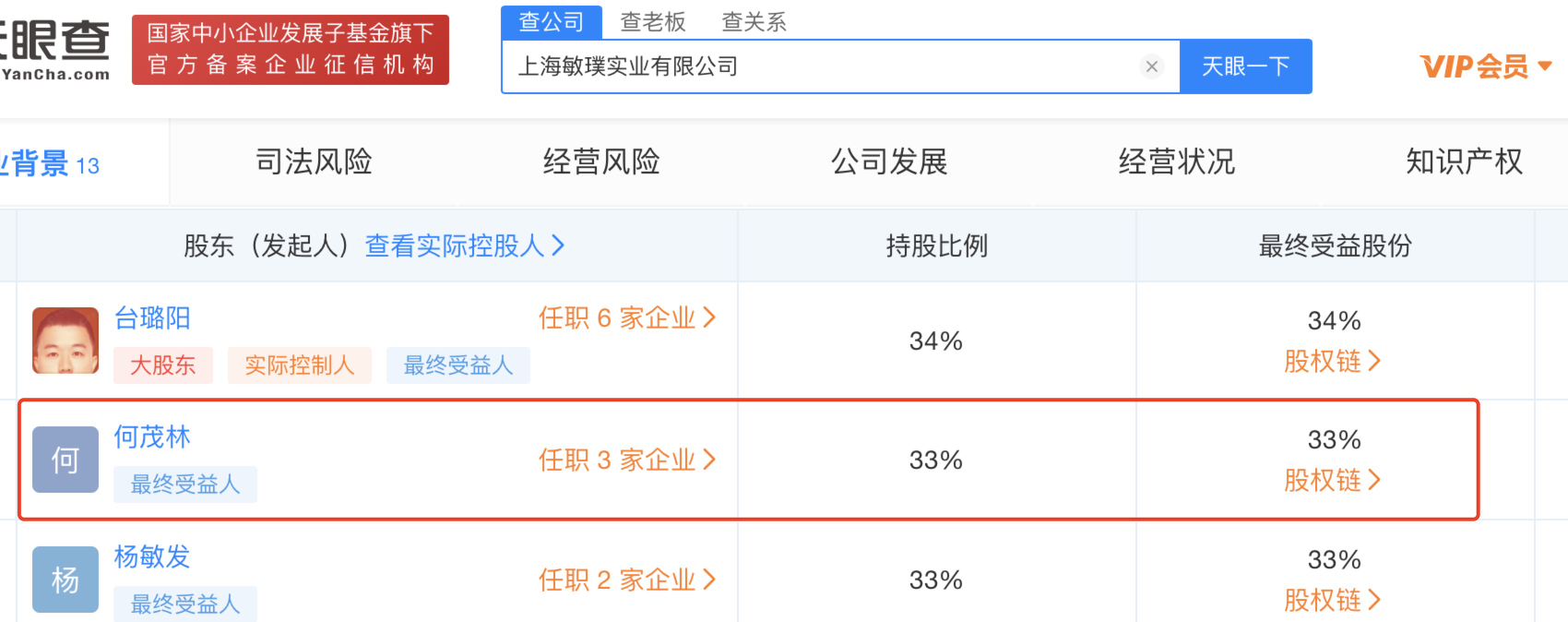Expand the VIP会员 dropdown
Image resolution: width=1568 pixels, height=622 pixels.
point(1486,66)
